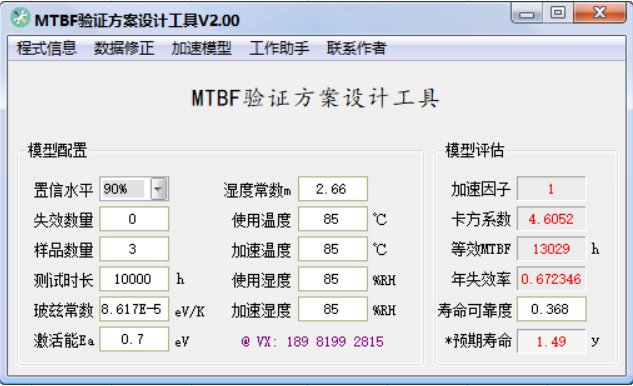Click the 湿度常数m field showing 2.66
Image resolution: width=633 pixels, height=386 pixels.
tap(333, 189)
